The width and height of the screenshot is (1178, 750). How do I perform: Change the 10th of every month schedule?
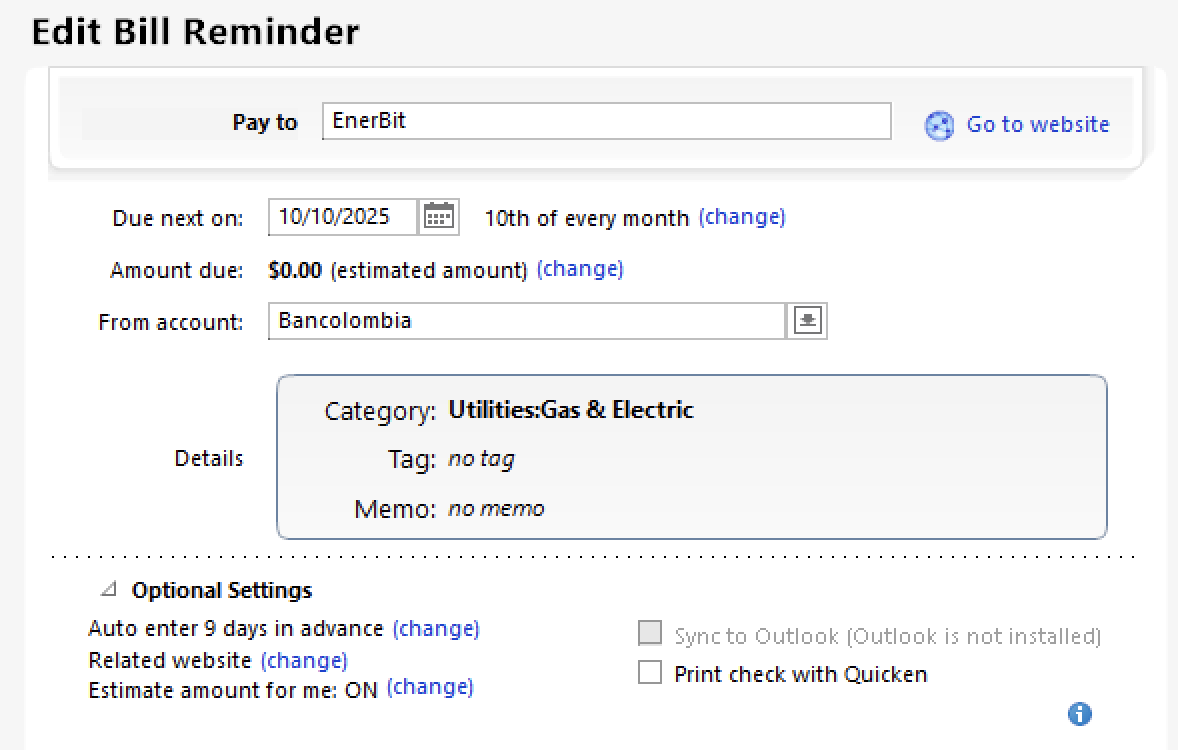tap(741, 216)
